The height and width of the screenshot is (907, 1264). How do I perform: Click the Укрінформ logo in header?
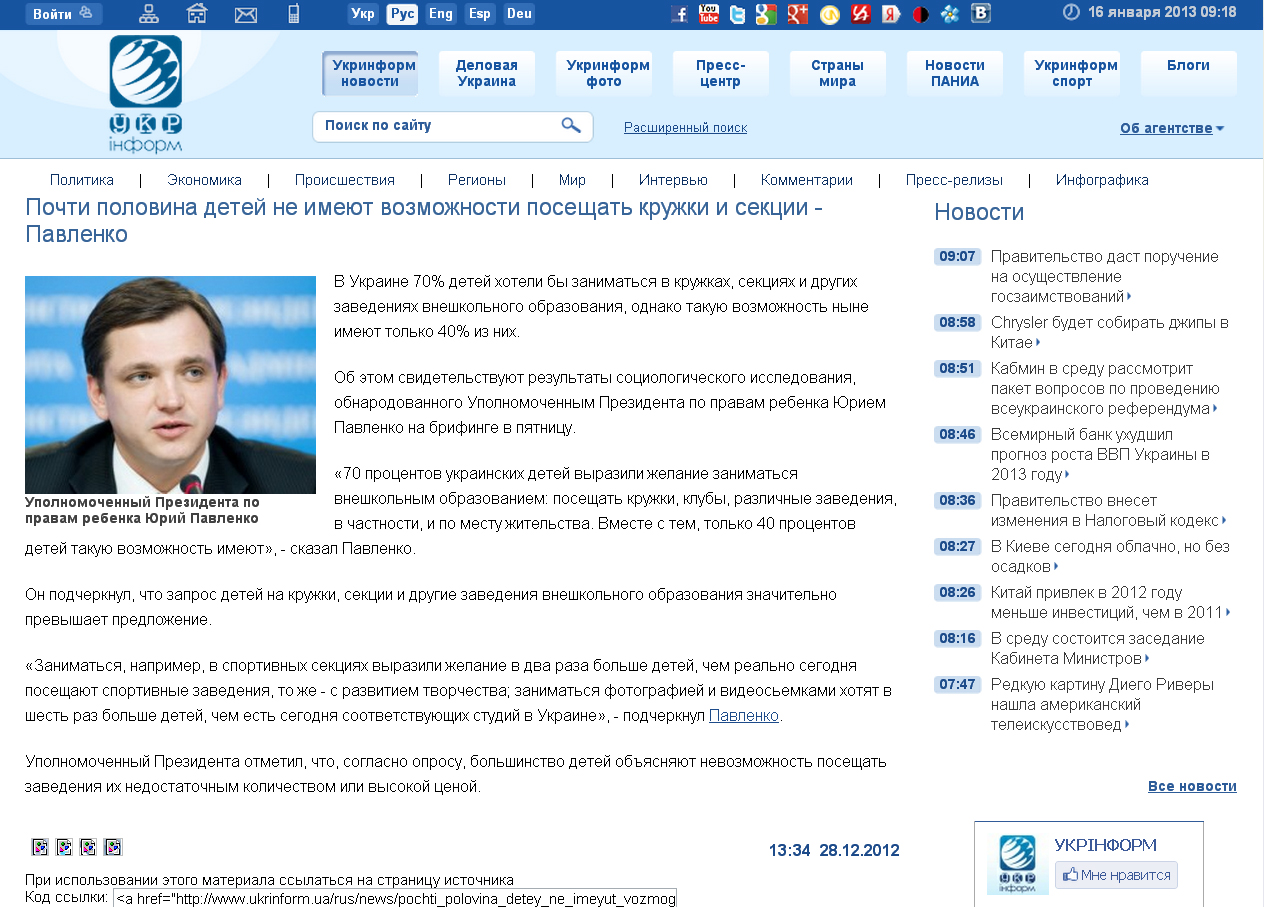pyautogui.click(x=145, y=94)
